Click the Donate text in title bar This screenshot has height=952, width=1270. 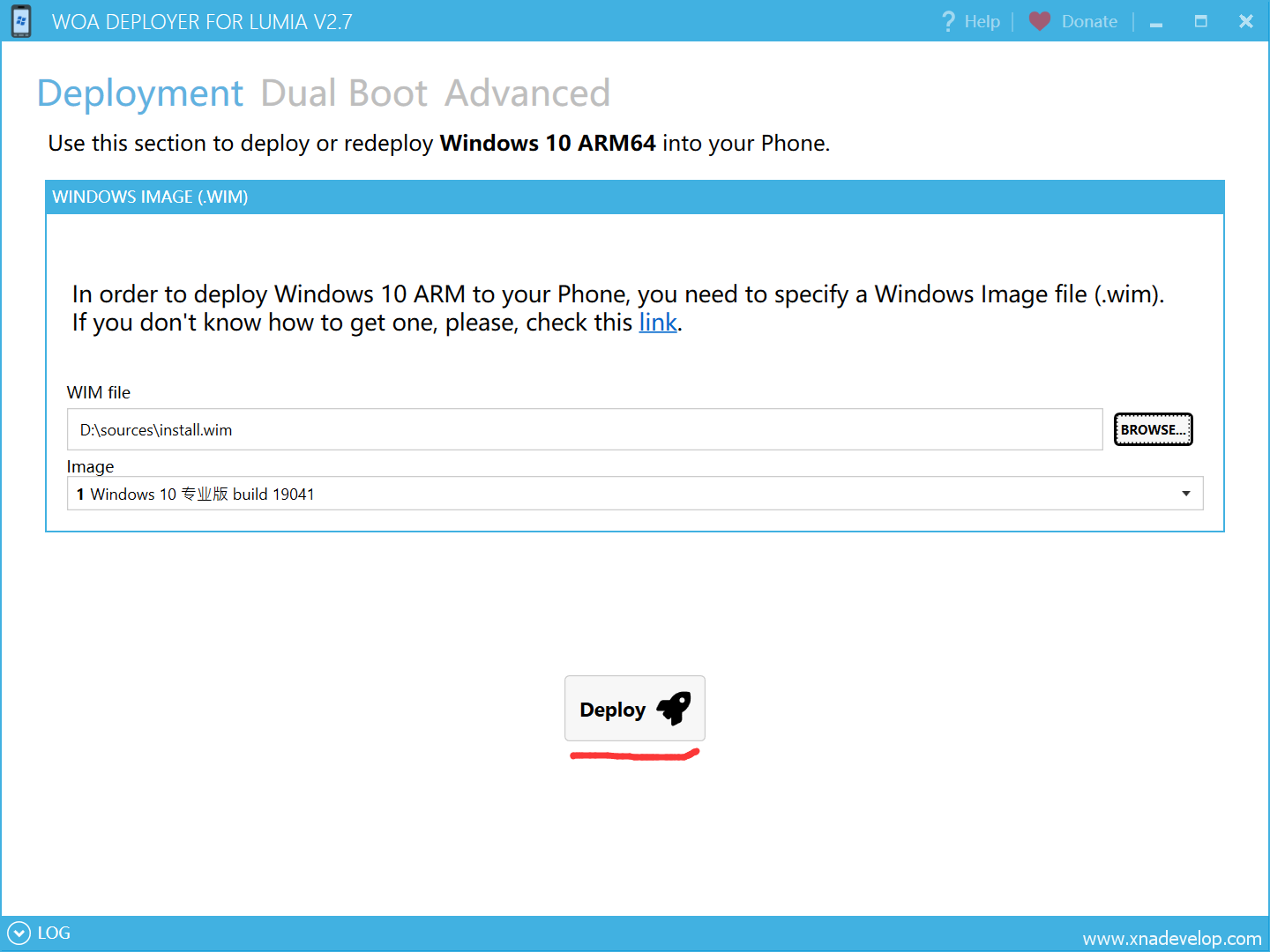1089,21
